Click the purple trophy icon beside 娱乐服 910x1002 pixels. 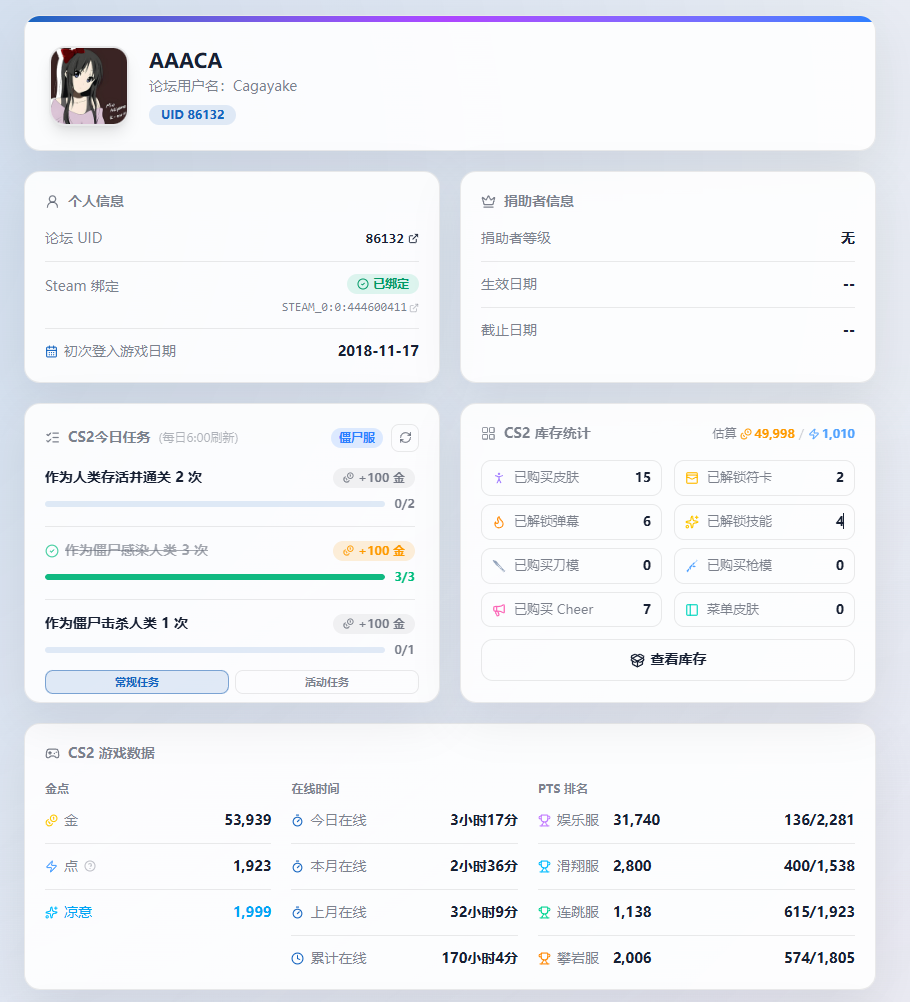544,821
